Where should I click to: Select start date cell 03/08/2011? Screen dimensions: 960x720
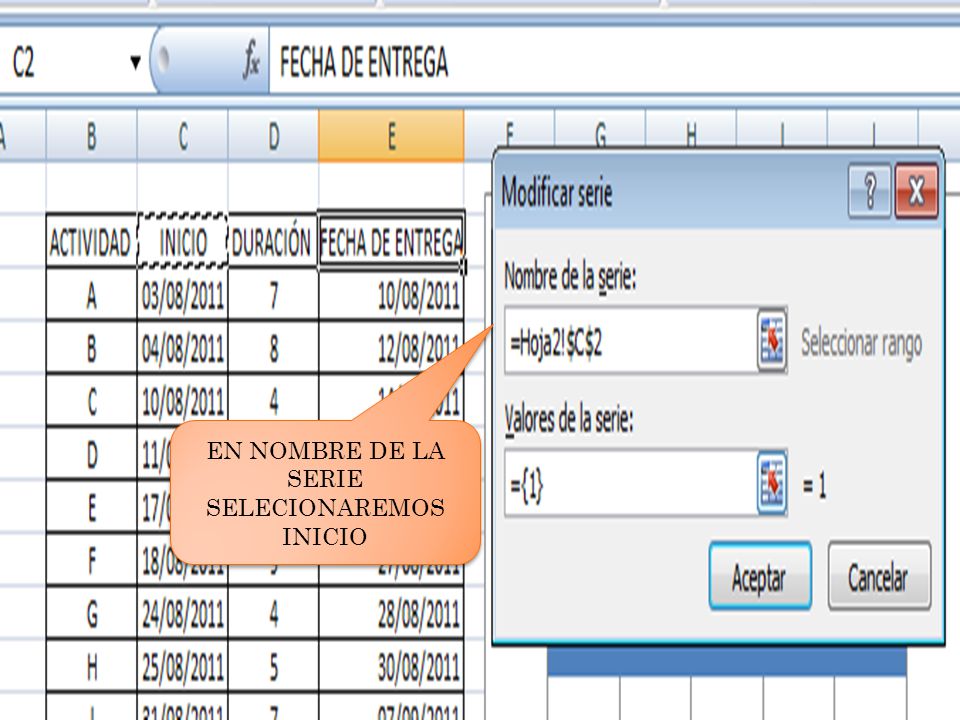[182, 295]
